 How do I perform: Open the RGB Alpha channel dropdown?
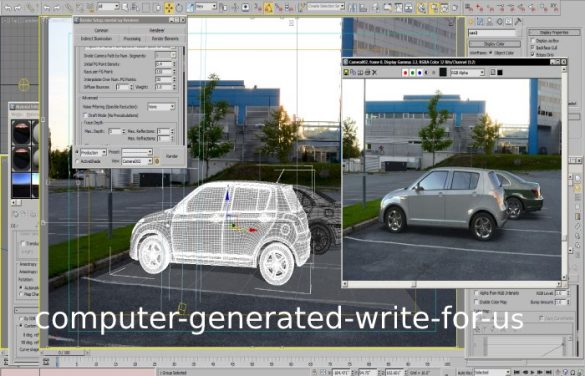[467, 72]
